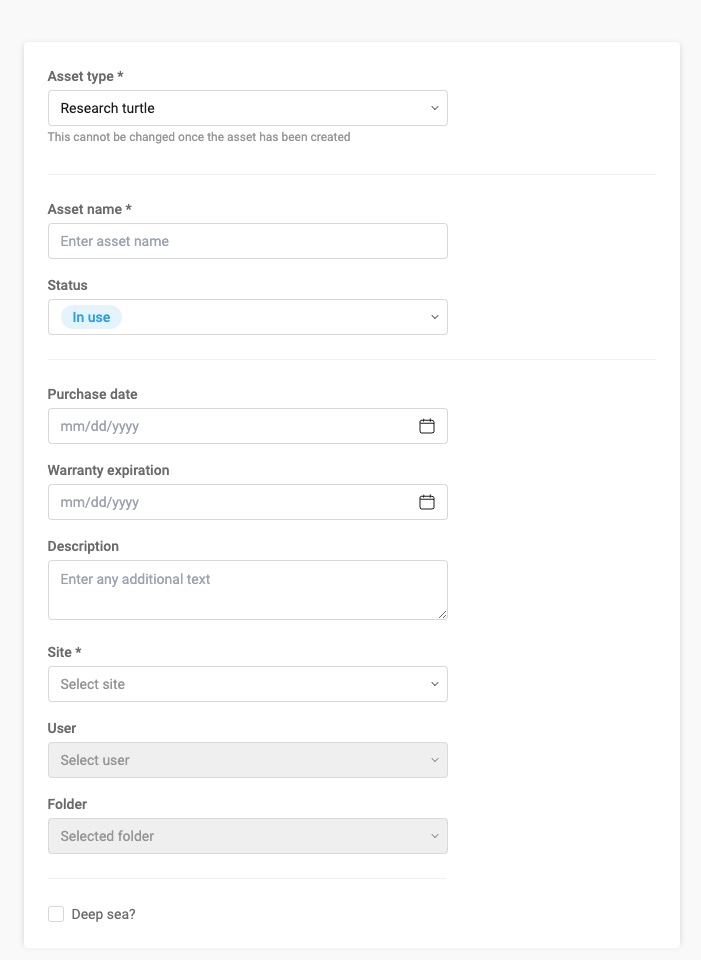This screenshot has width=701, height=960.
Task: Focus the "Enter asset name" field
Action: click(247, 241)
